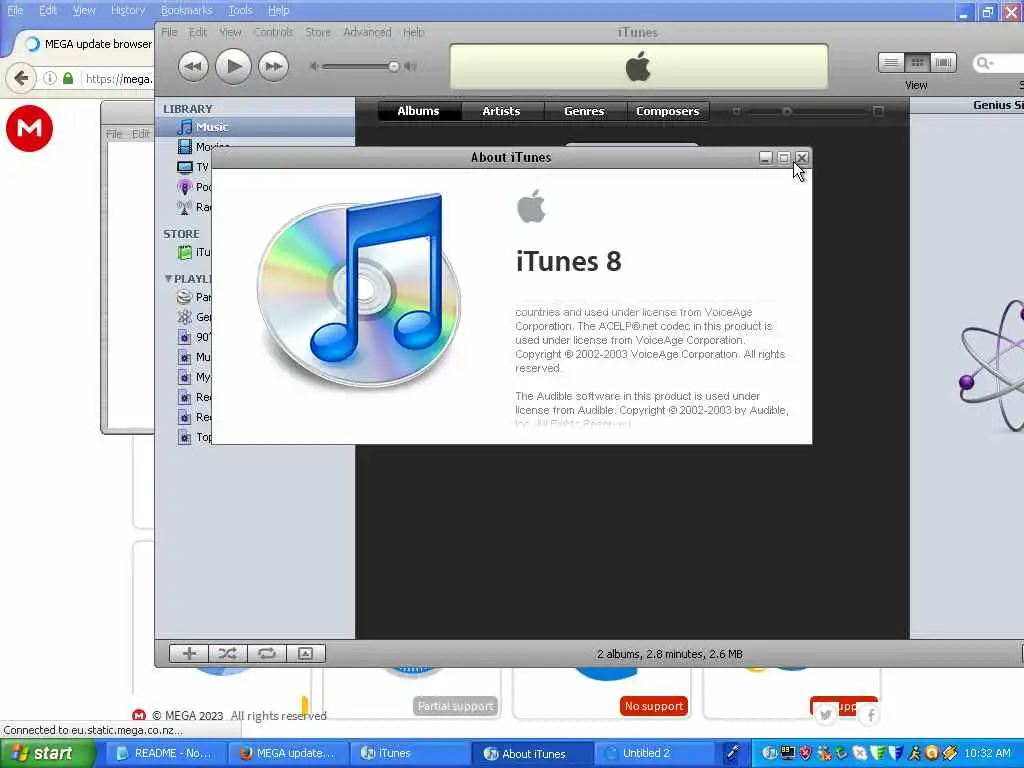
Task: Open the iTunes Store menu
Action: [x=318, y=32]
